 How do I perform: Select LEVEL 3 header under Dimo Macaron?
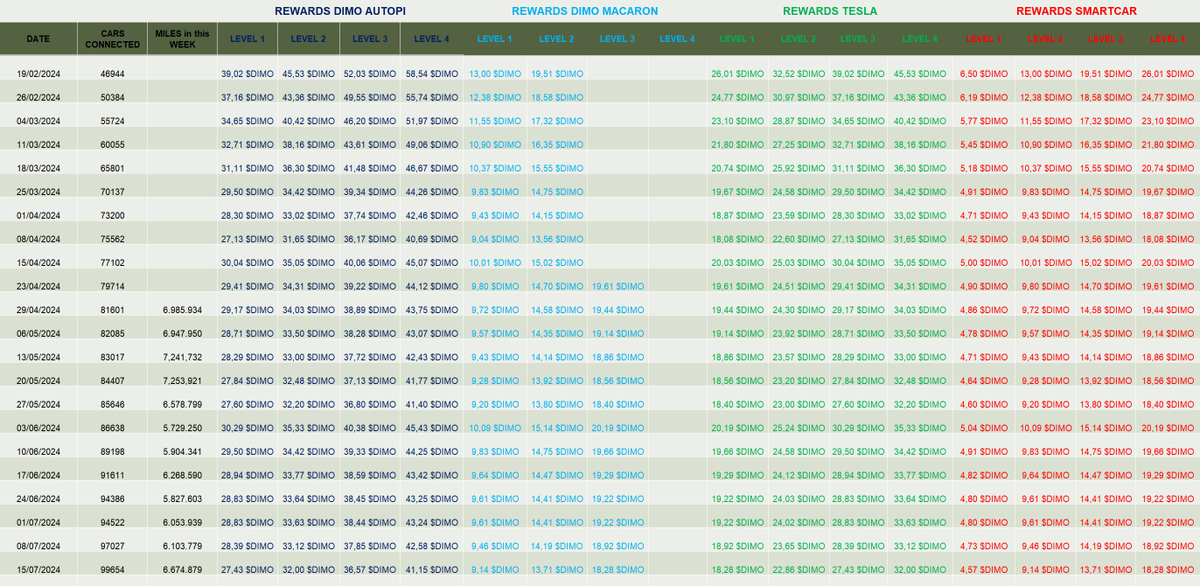(618, 39)
